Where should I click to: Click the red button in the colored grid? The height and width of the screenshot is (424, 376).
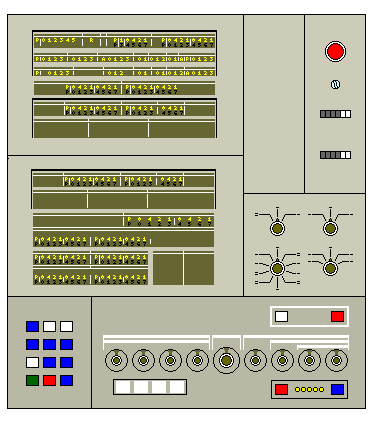click(49, 380)
